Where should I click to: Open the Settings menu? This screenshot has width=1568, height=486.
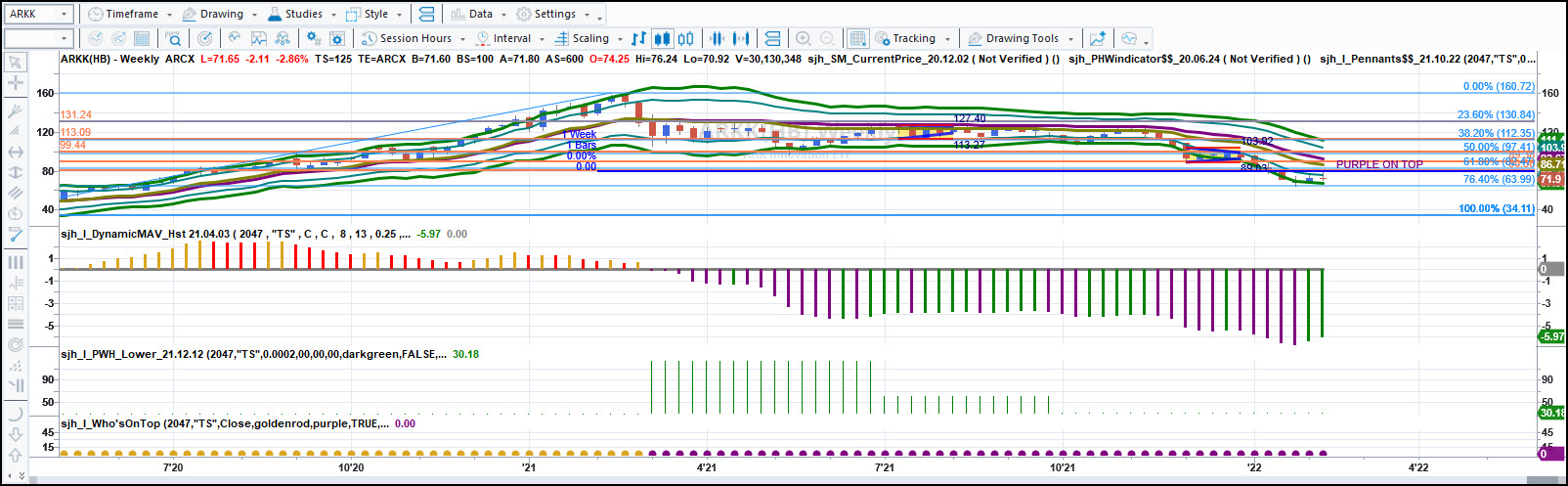553,14
